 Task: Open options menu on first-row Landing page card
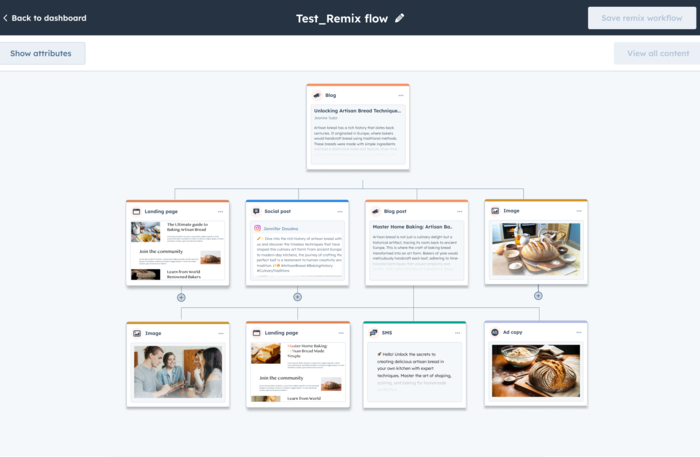point(221,212)
